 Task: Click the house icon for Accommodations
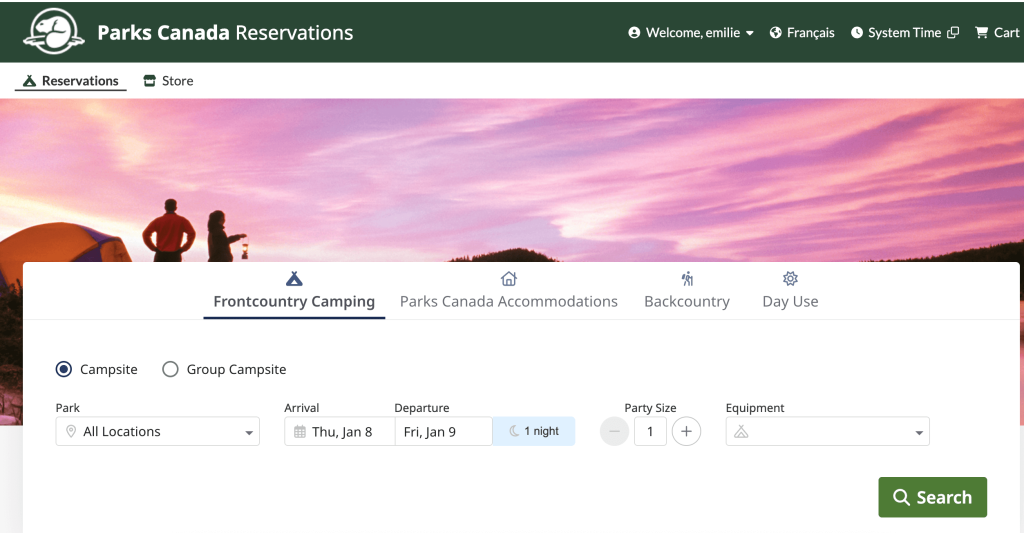point(509,279)
